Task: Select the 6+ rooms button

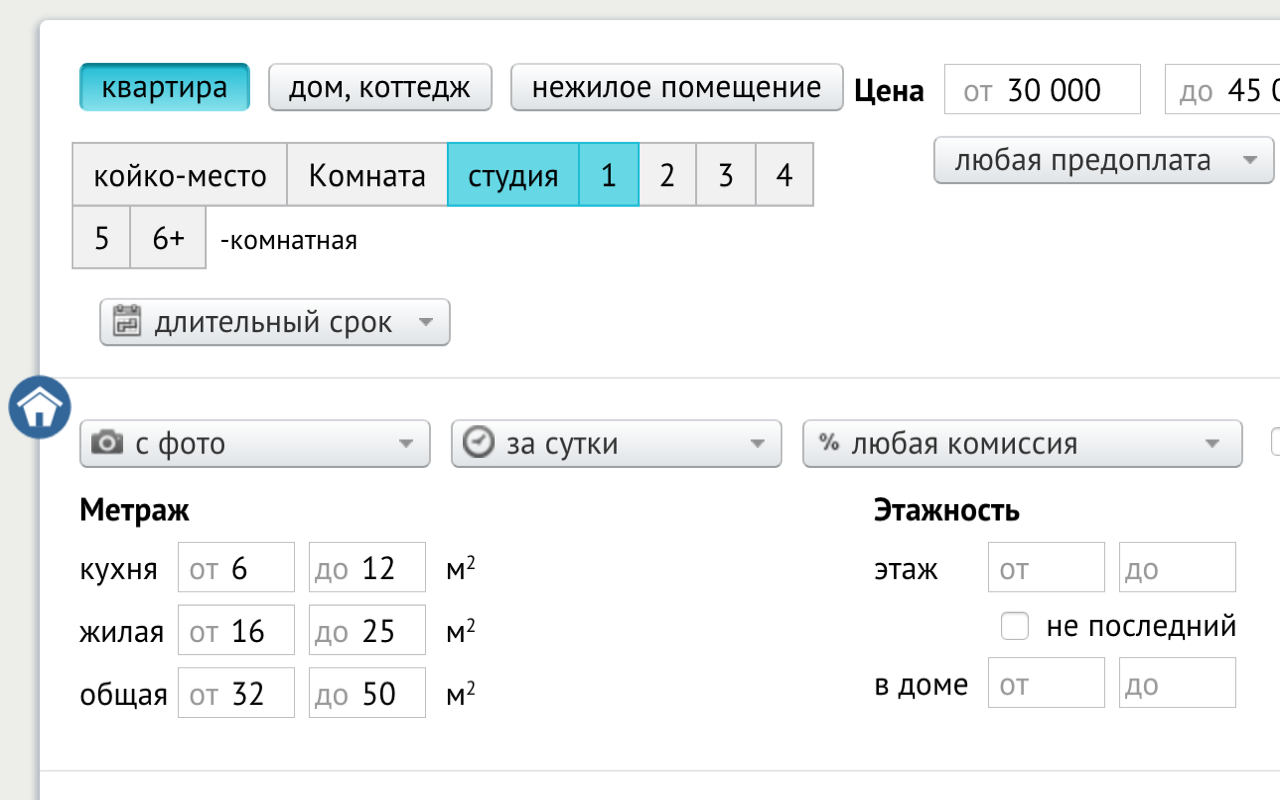Action: point(166,237)
